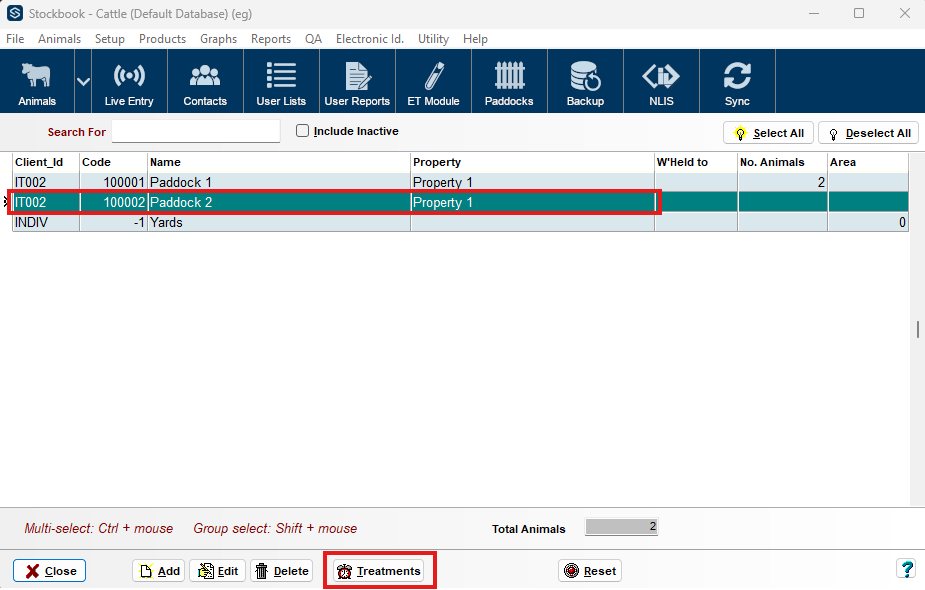925x590 pixels.
Task: Open the Live Entry toolbar icon
Action: pyautogui.click(x=129, y=82)
